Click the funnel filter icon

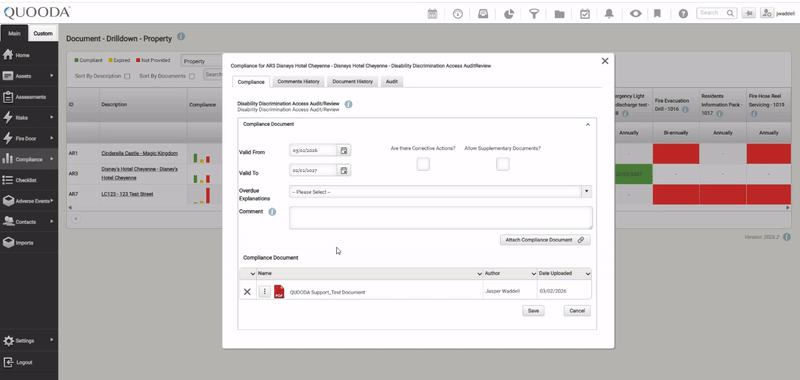[534, 14]
